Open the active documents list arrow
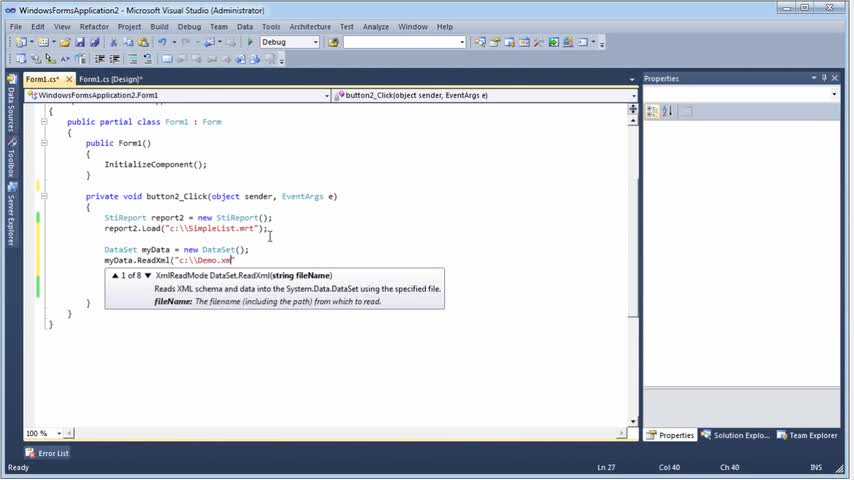The image size is (854, 480). coord(632,80)
